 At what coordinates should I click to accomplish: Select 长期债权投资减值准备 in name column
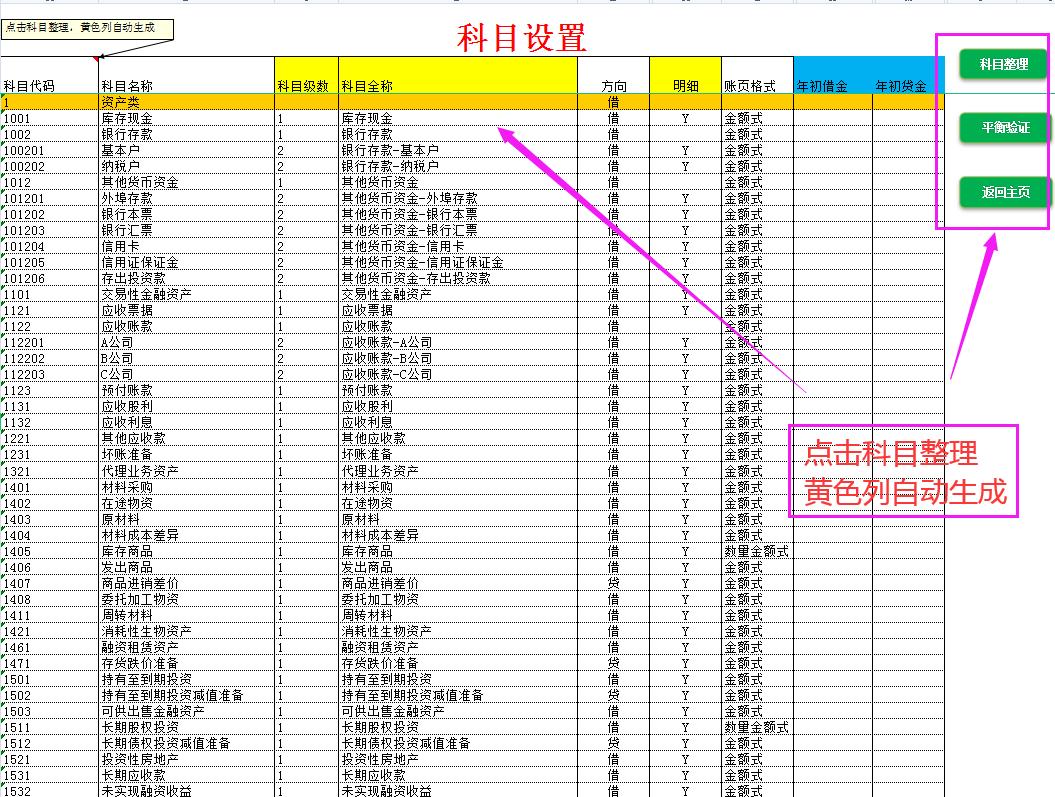[x=186, y=744]
